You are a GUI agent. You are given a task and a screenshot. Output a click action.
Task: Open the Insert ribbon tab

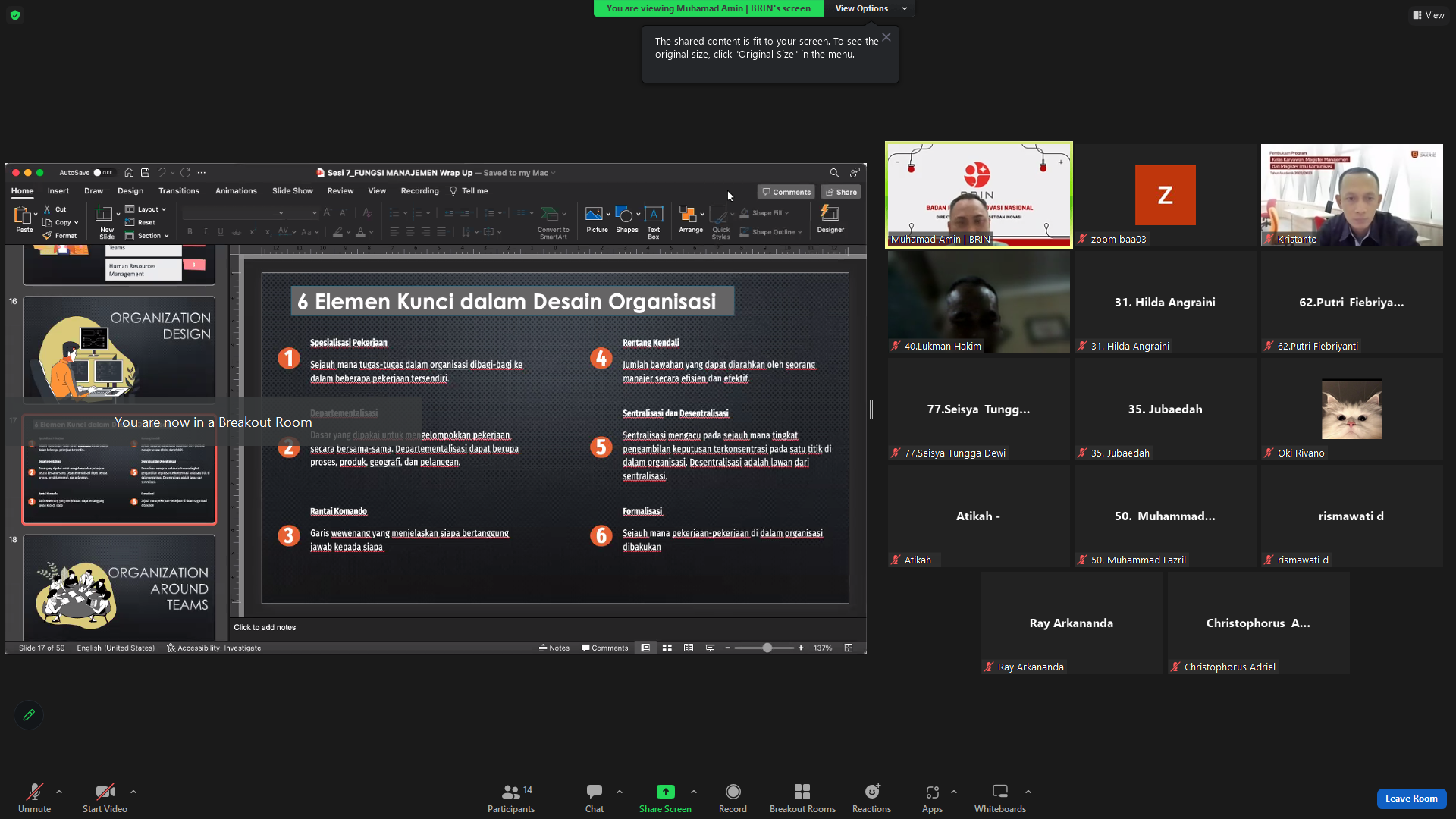[58, 191]
